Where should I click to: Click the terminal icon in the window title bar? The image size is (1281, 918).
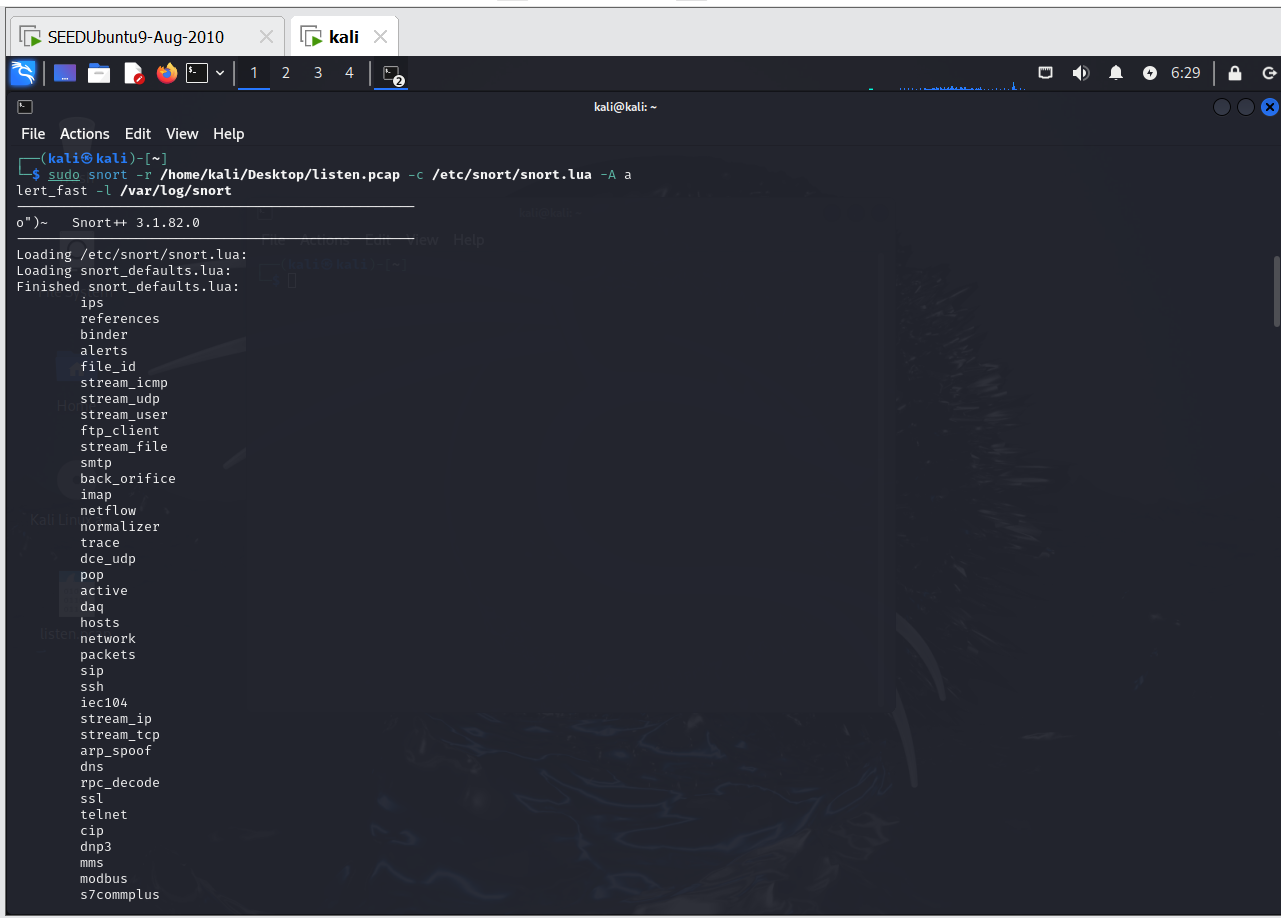point(25,107)
